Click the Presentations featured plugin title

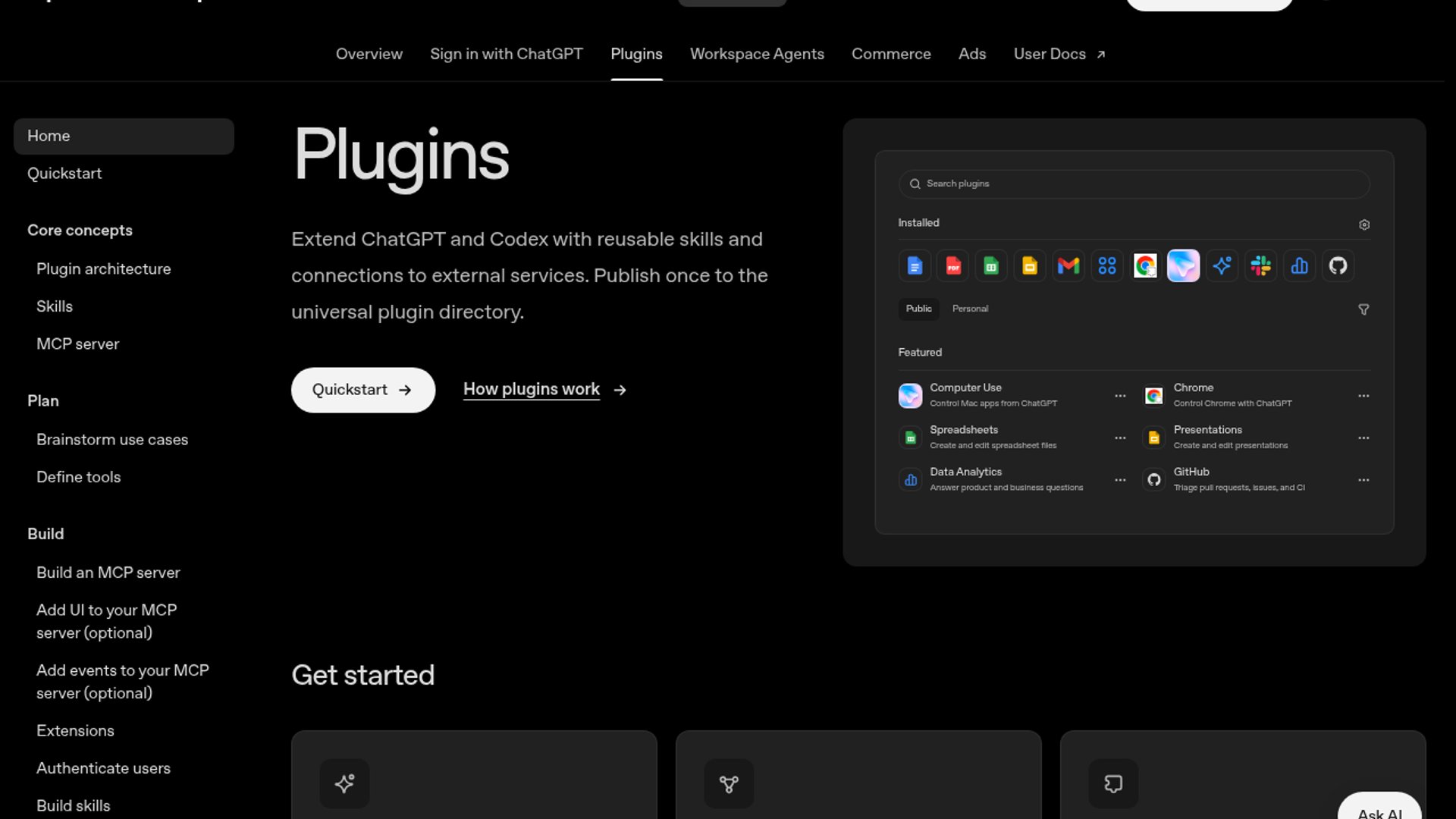tap(1208, 430)
